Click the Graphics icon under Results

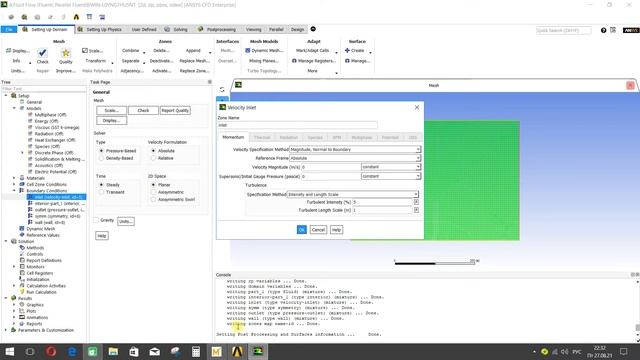click(x=22, y=304)
